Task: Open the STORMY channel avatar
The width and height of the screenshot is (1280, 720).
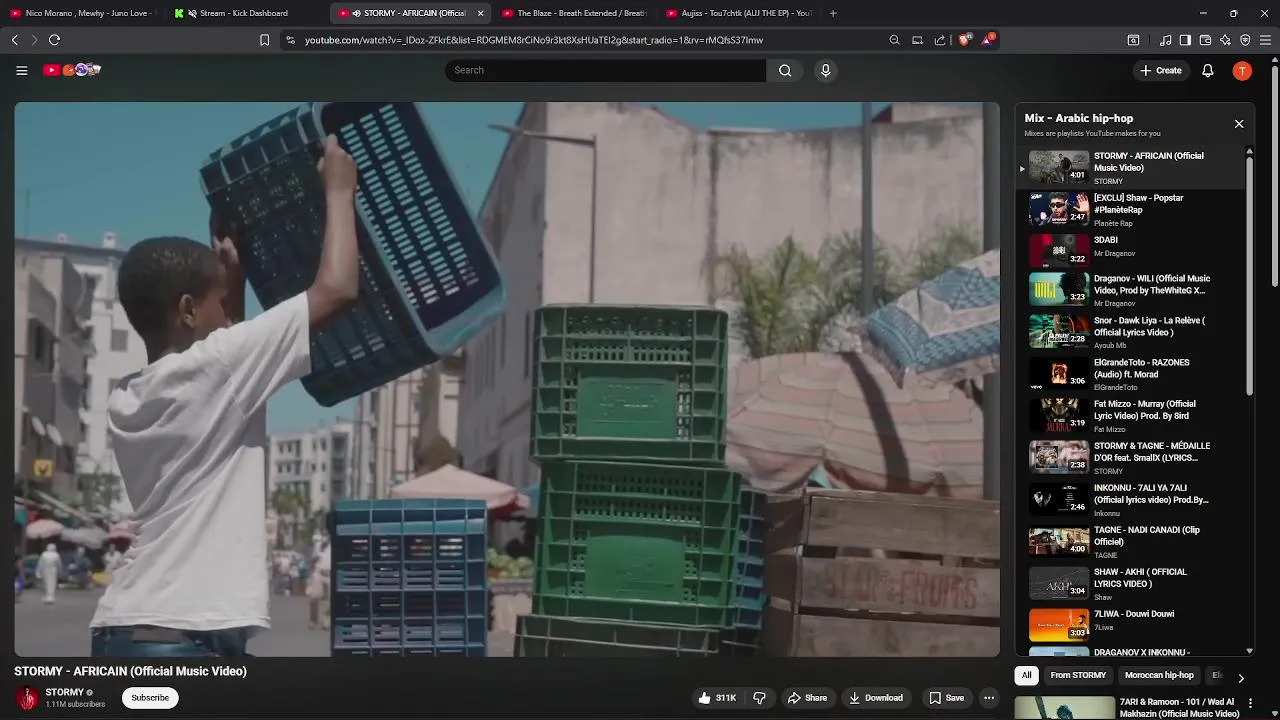Action: point(27,698)
